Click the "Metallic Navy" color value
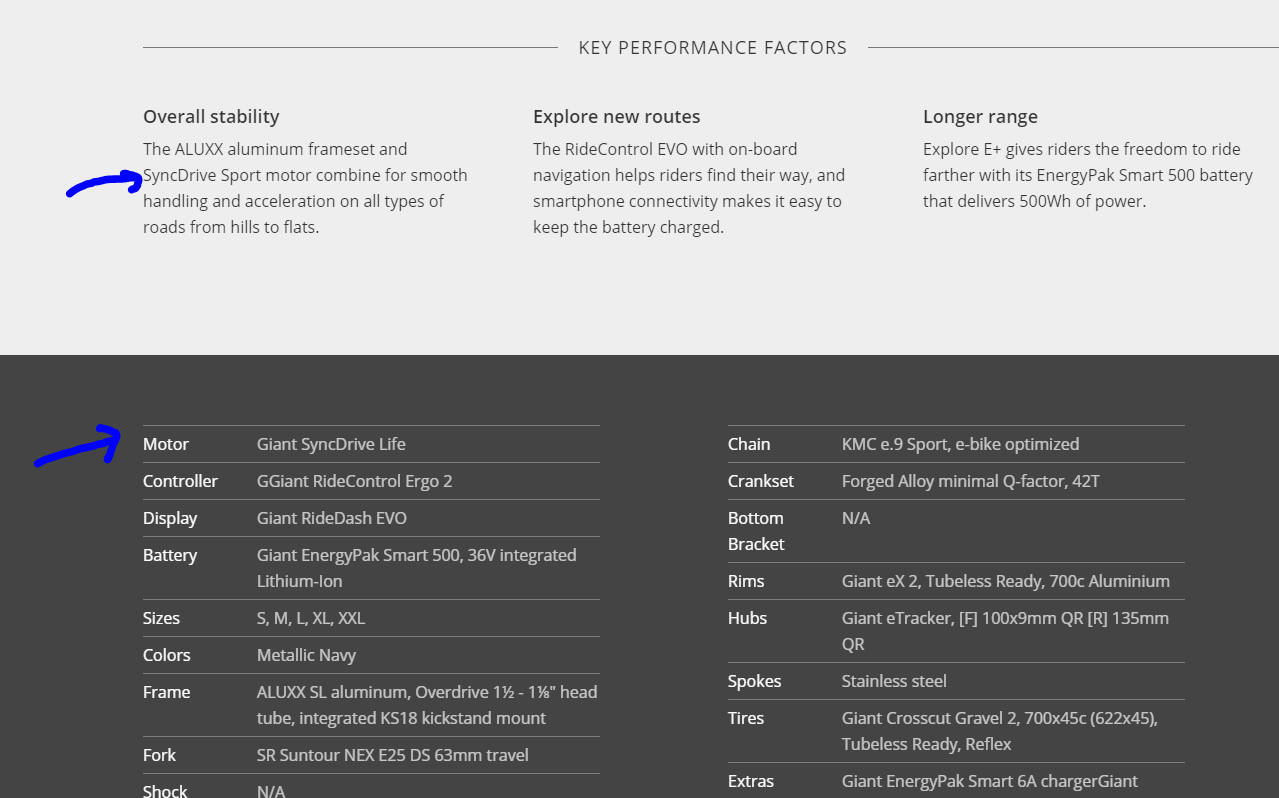The width and height of the screenshot is (1279, 798). coord(306,655)
